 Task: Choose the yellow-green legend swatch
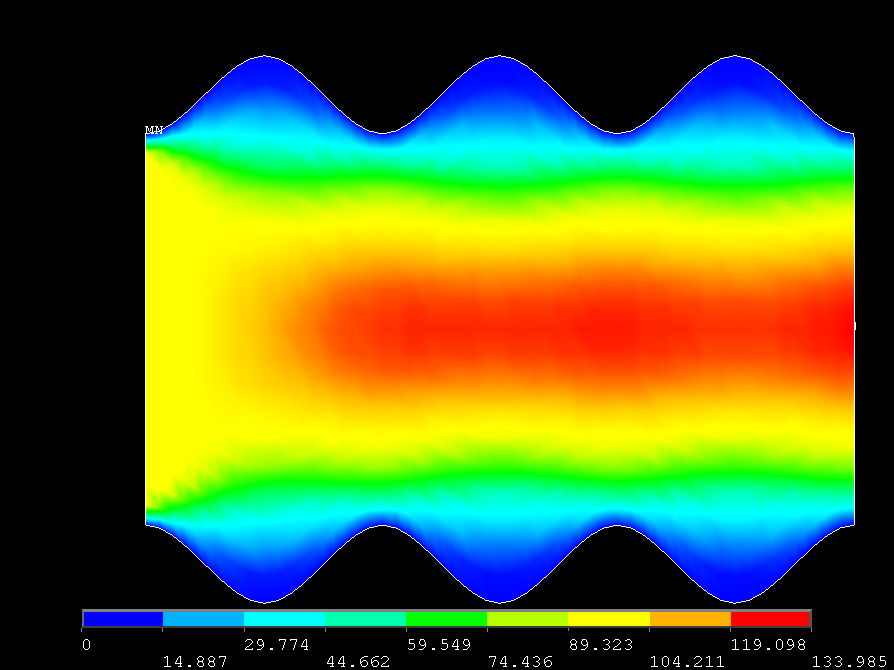[x=528, y=619]
